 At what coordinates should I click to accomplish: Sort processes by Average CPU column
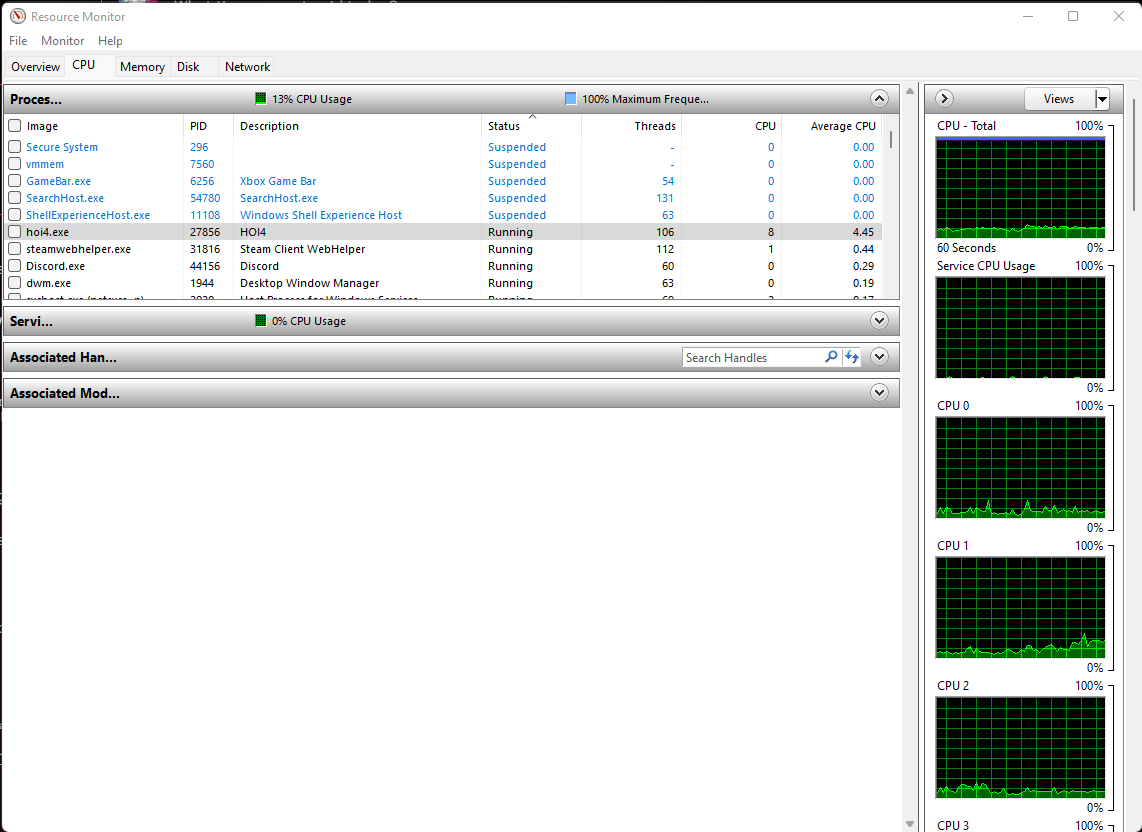point(842,126)
